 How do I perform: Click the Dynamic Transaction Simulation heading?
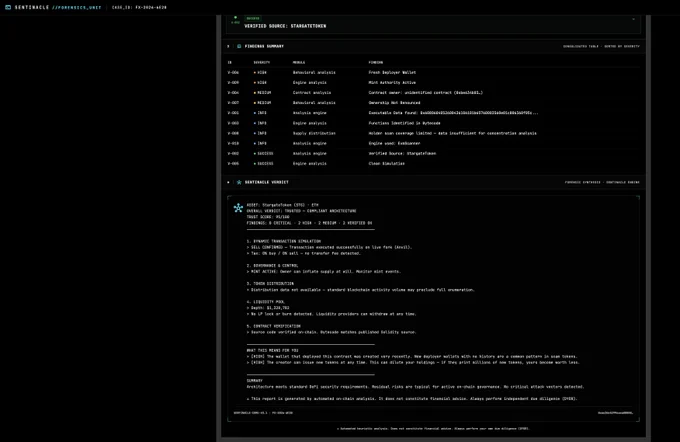[x=284, y=241]
